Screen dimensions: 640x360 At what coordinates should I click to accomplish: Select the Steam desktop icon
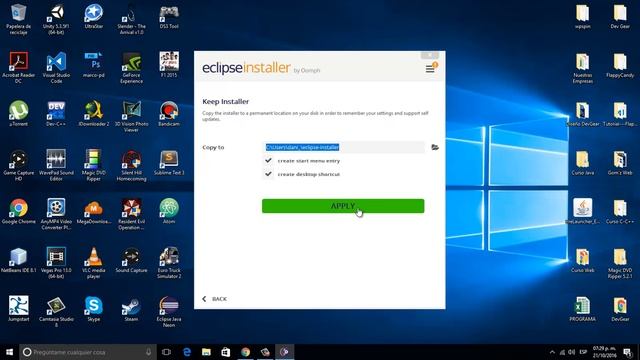coord(131,309)
